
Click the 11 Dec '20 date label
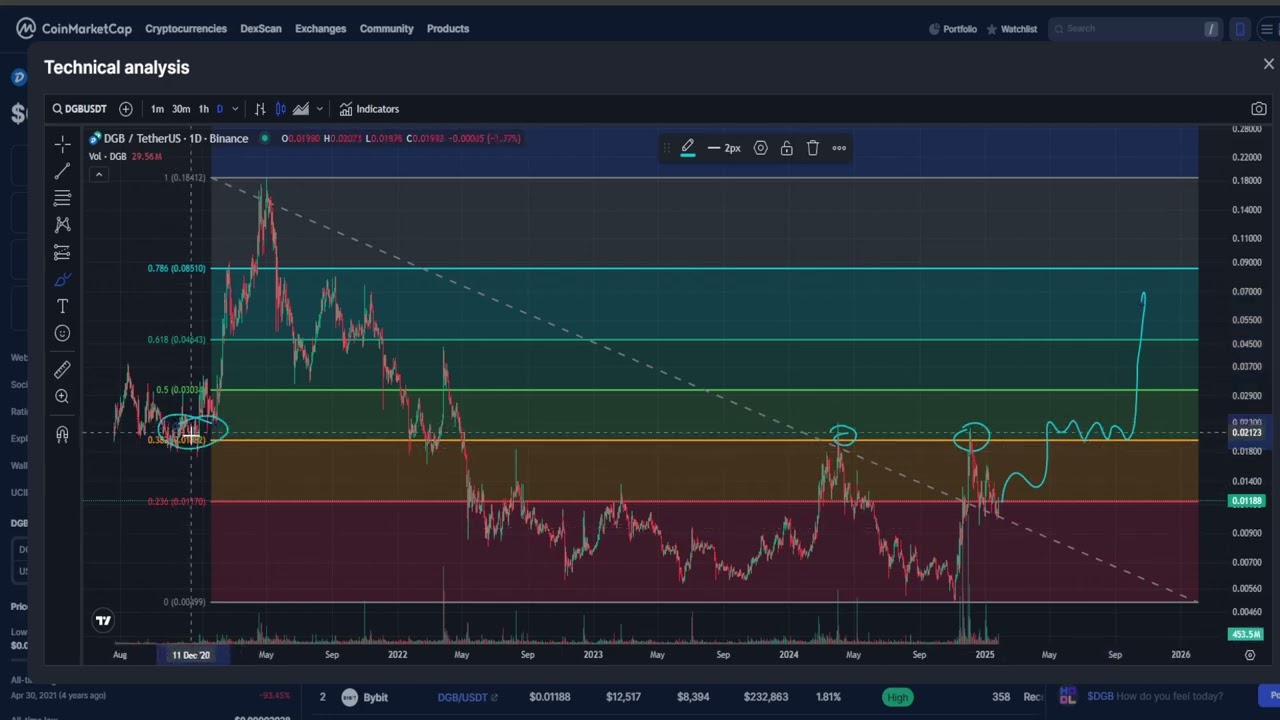coord(191,655)
